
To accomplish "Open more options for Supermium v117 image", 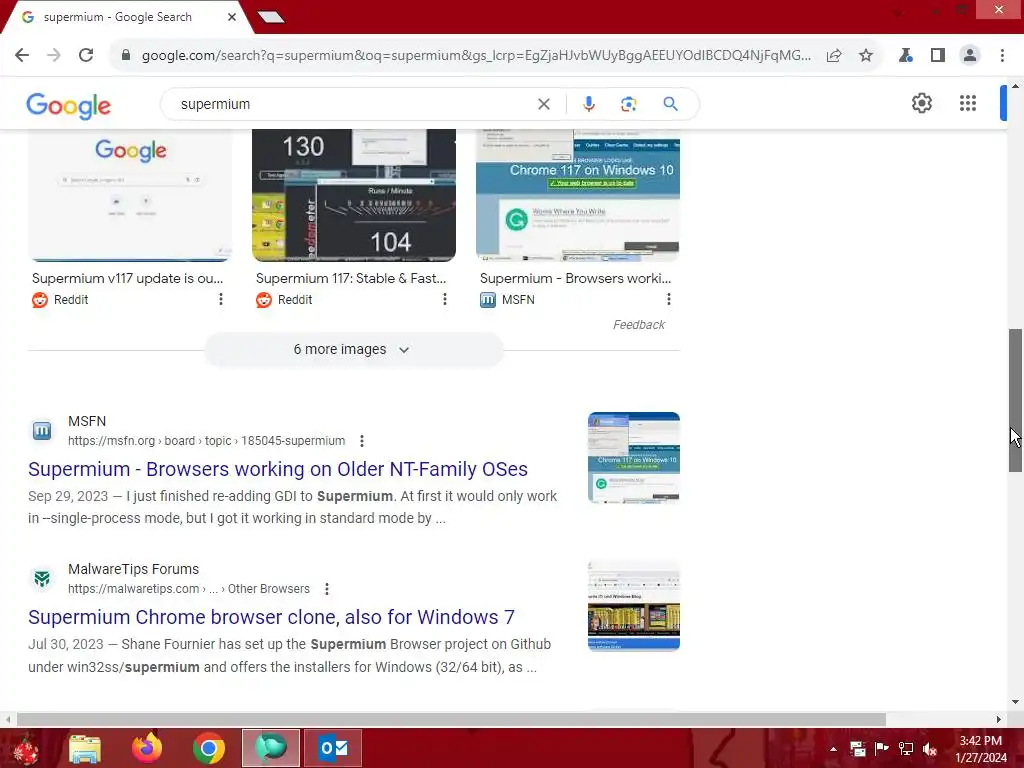I will 221,299.
